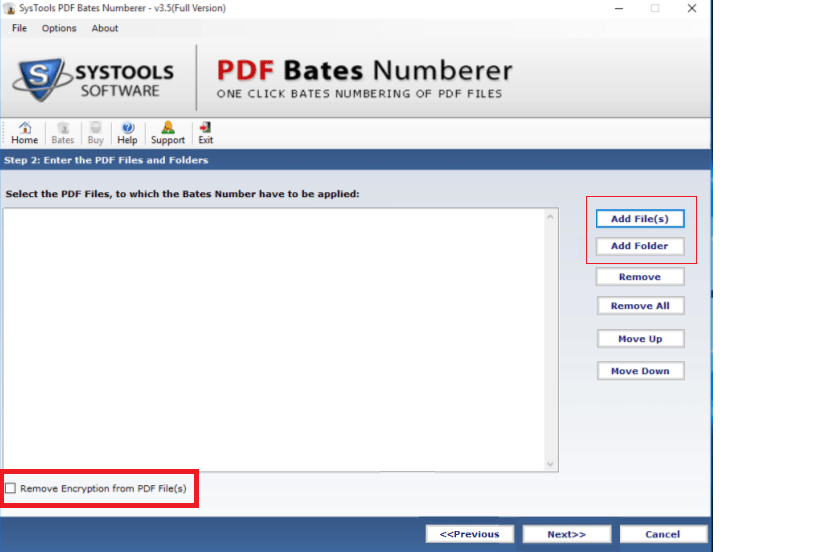Go back with <<Previous button
Image resolution: width=819 pixels, height=552 pixels.
tap(470, 534)
